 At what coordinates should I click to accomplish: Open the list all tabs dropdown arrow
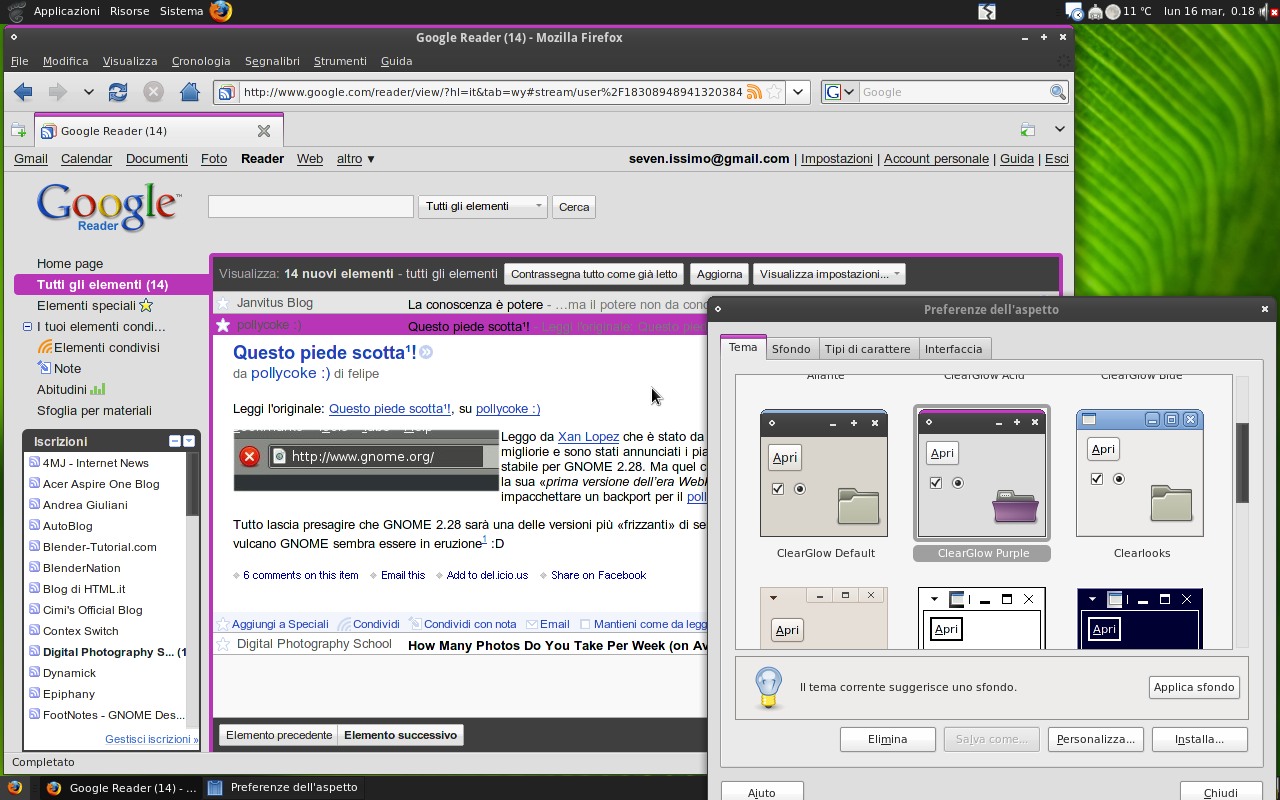(1059, 129)
